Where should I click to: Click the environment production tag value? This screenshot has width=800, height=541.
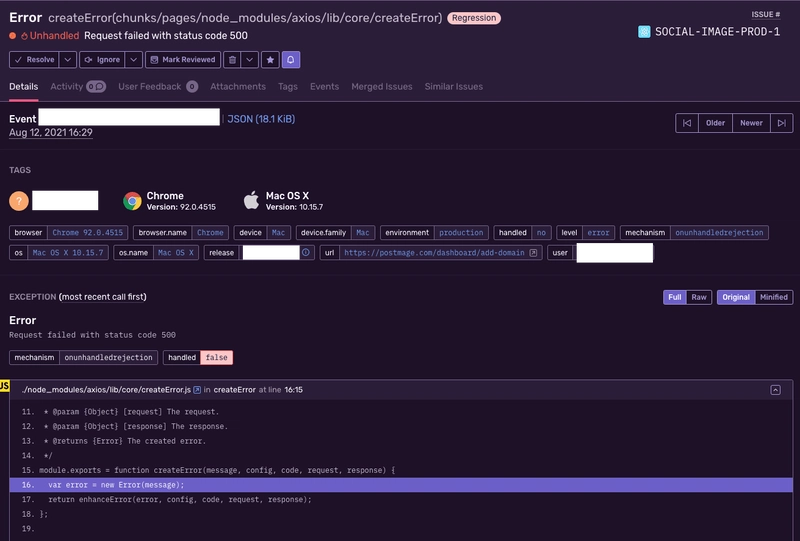[x=461, y=233]
